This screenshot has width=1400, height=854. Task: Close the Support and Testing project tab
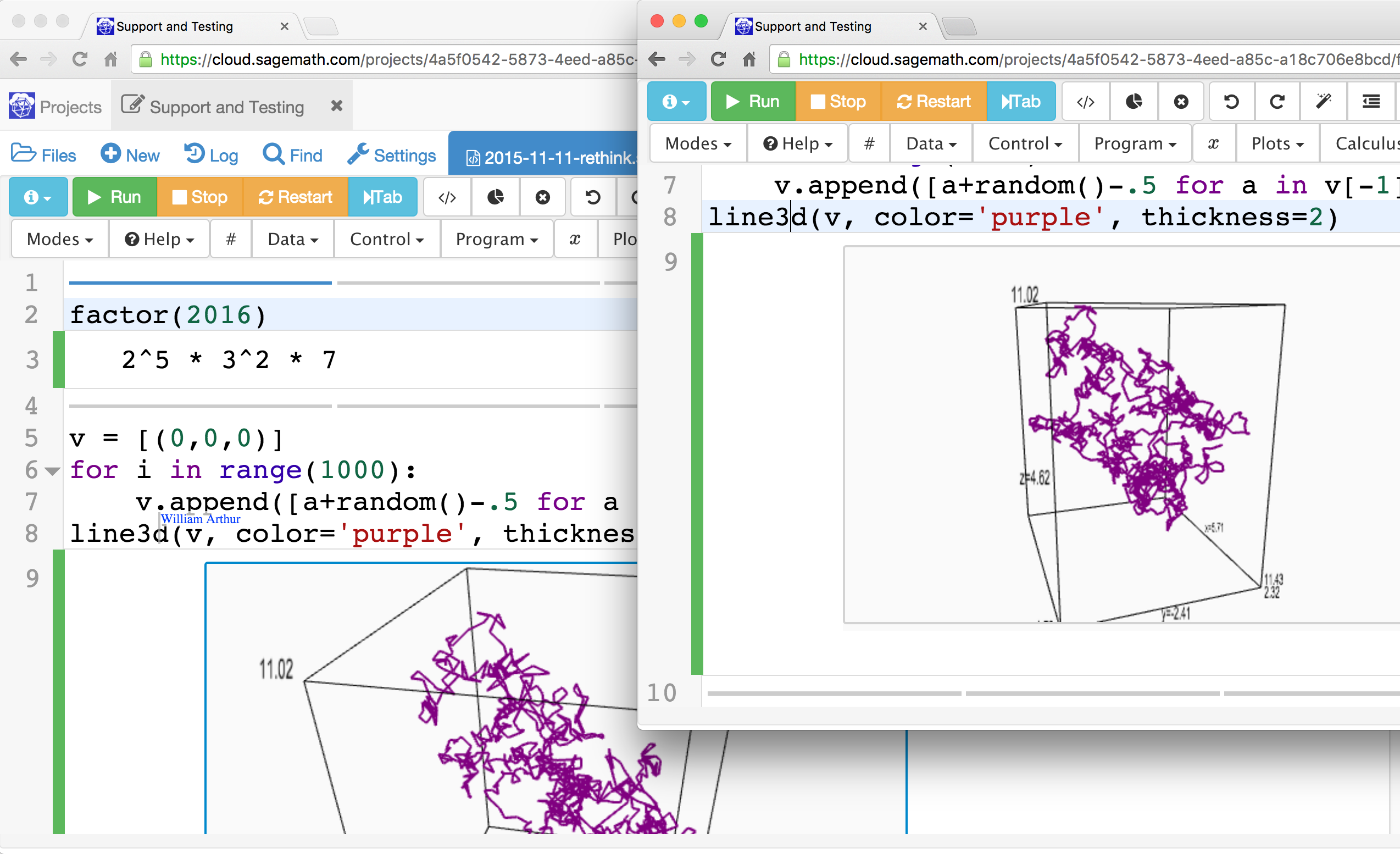click(336, 106)
